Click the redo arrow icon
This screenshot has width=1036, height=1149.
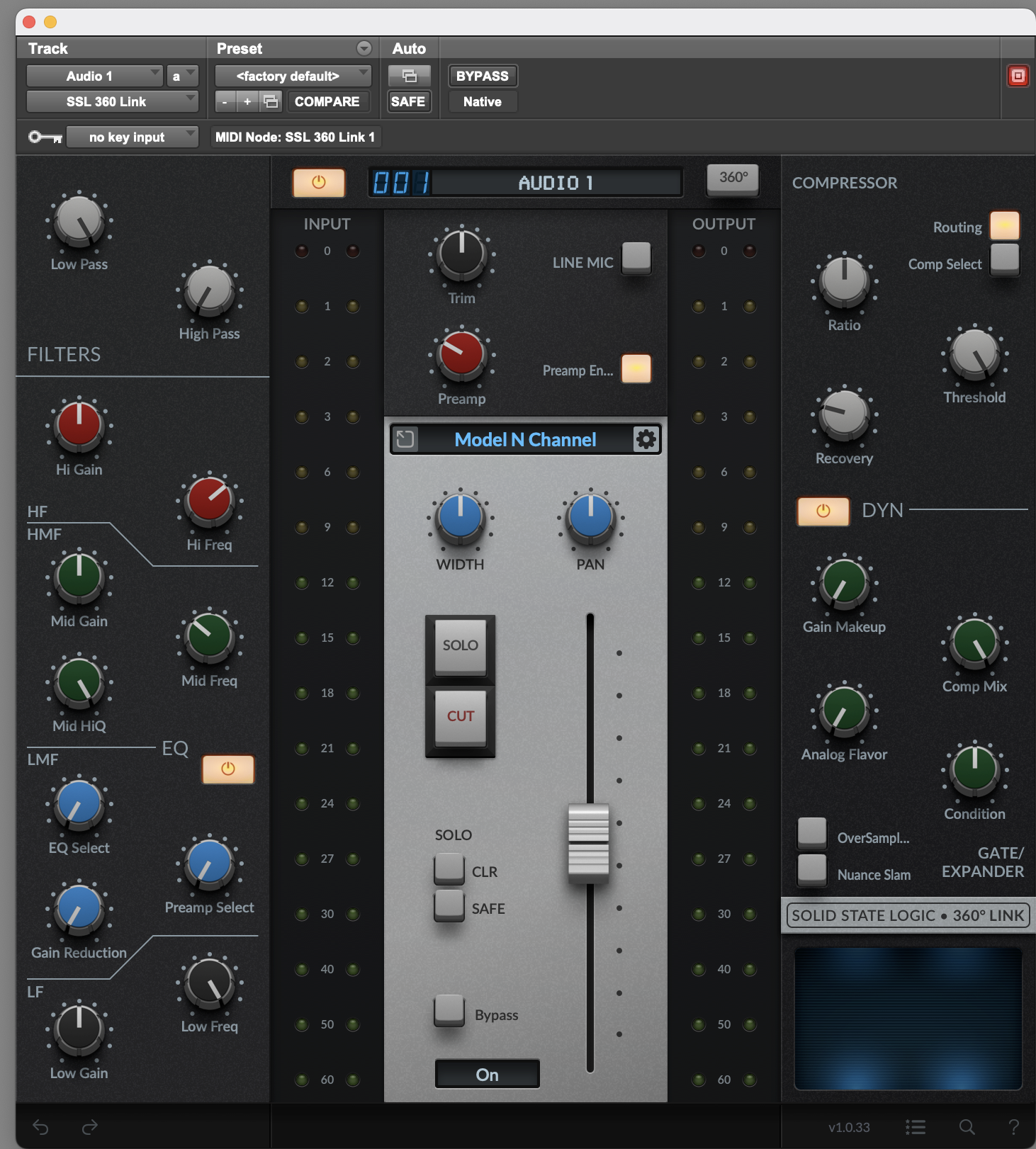tap(89, 1126)
